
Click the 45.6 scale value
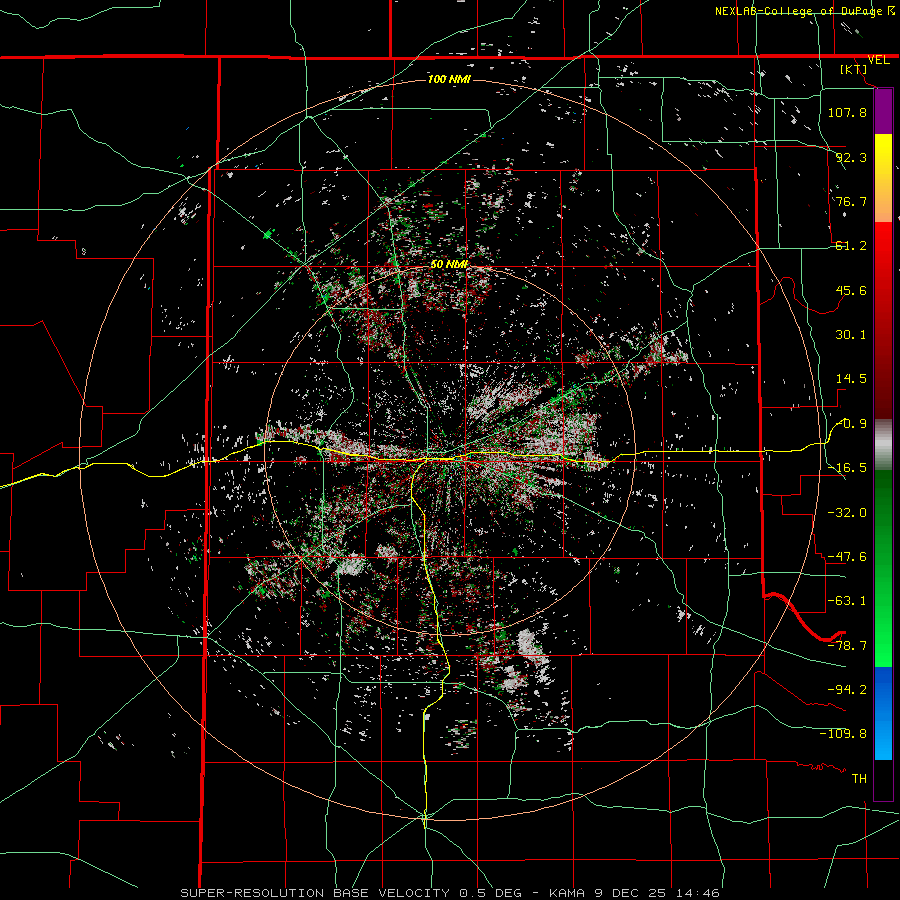(851, 290)
